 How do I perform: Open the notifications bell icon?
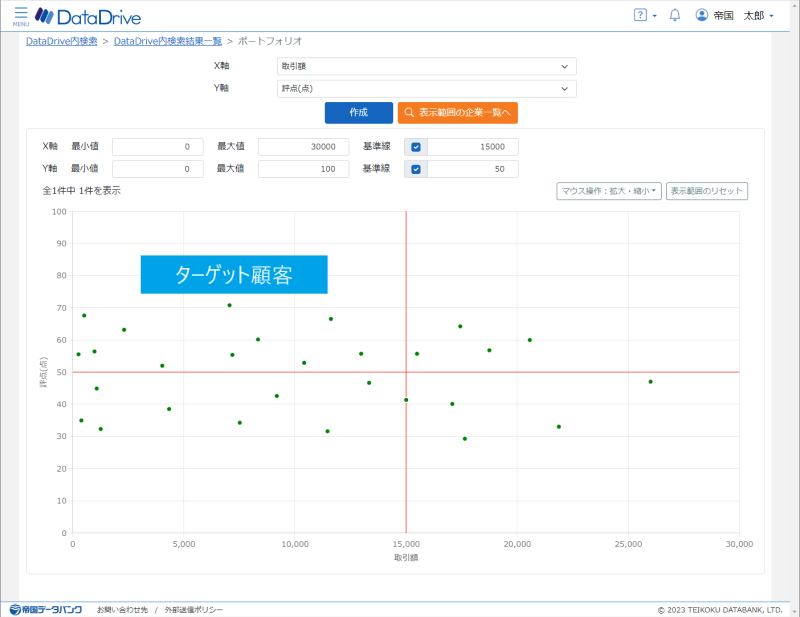[x=674, y=15]
